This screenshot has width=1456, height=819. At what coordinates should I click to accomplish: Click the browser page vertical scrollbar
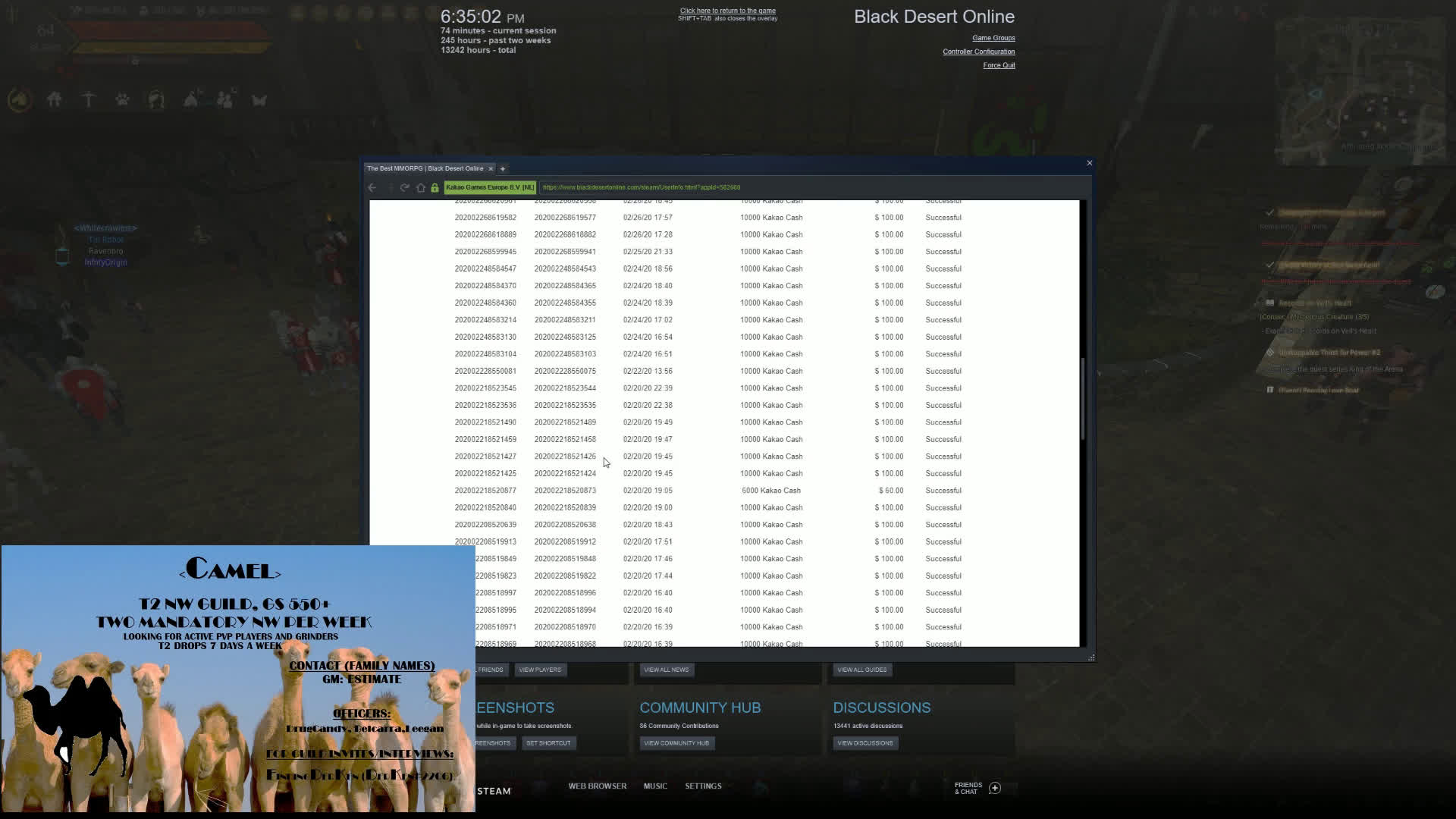pos(1082,398)
